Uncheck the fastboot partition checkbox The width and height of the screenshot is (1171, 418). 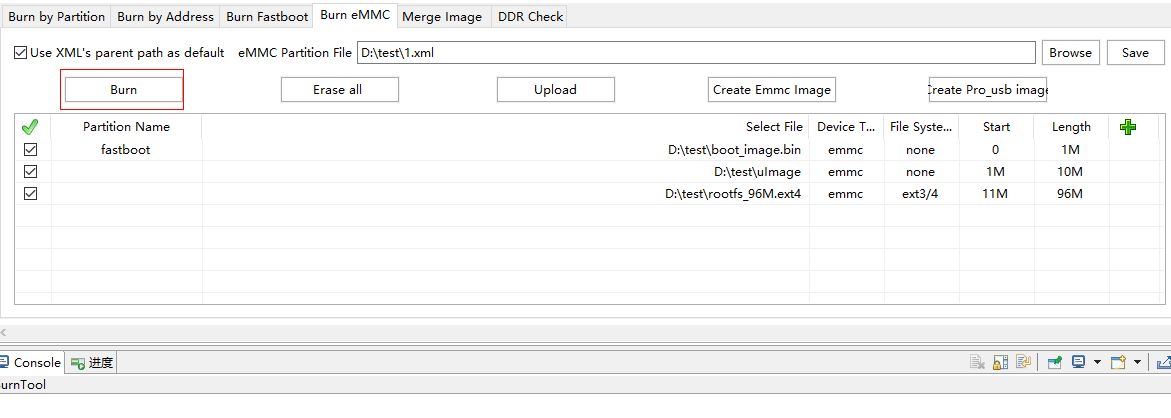[x=30, y=150]
